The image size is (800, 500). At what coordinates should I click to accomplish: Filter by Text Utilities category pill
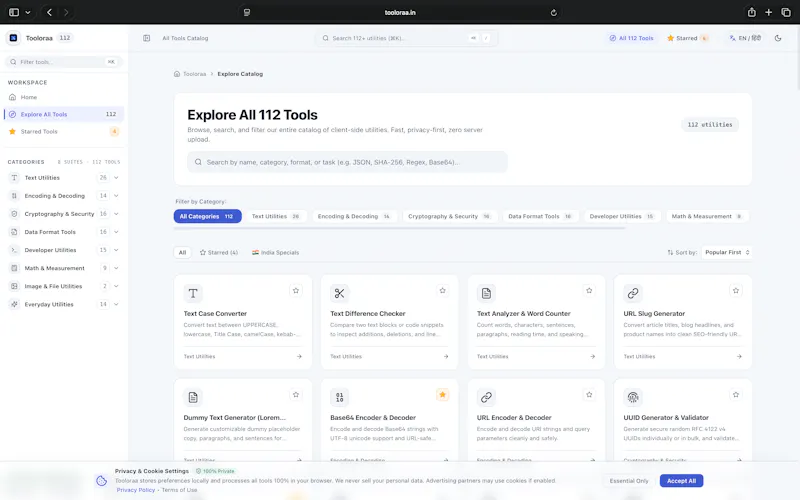point(276,216)
